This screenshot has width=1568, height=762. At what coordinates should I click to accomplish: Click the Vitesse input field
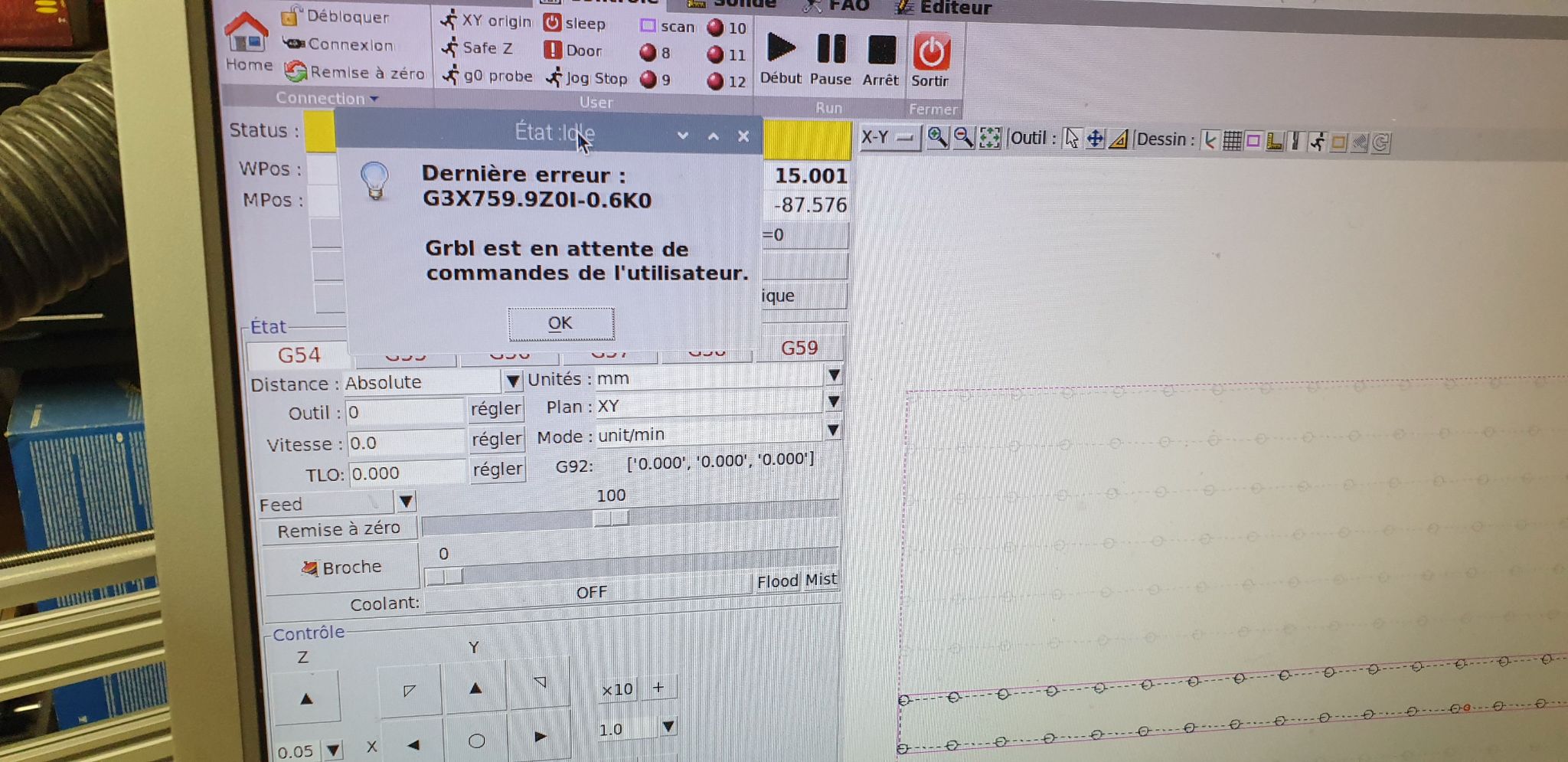406,443
